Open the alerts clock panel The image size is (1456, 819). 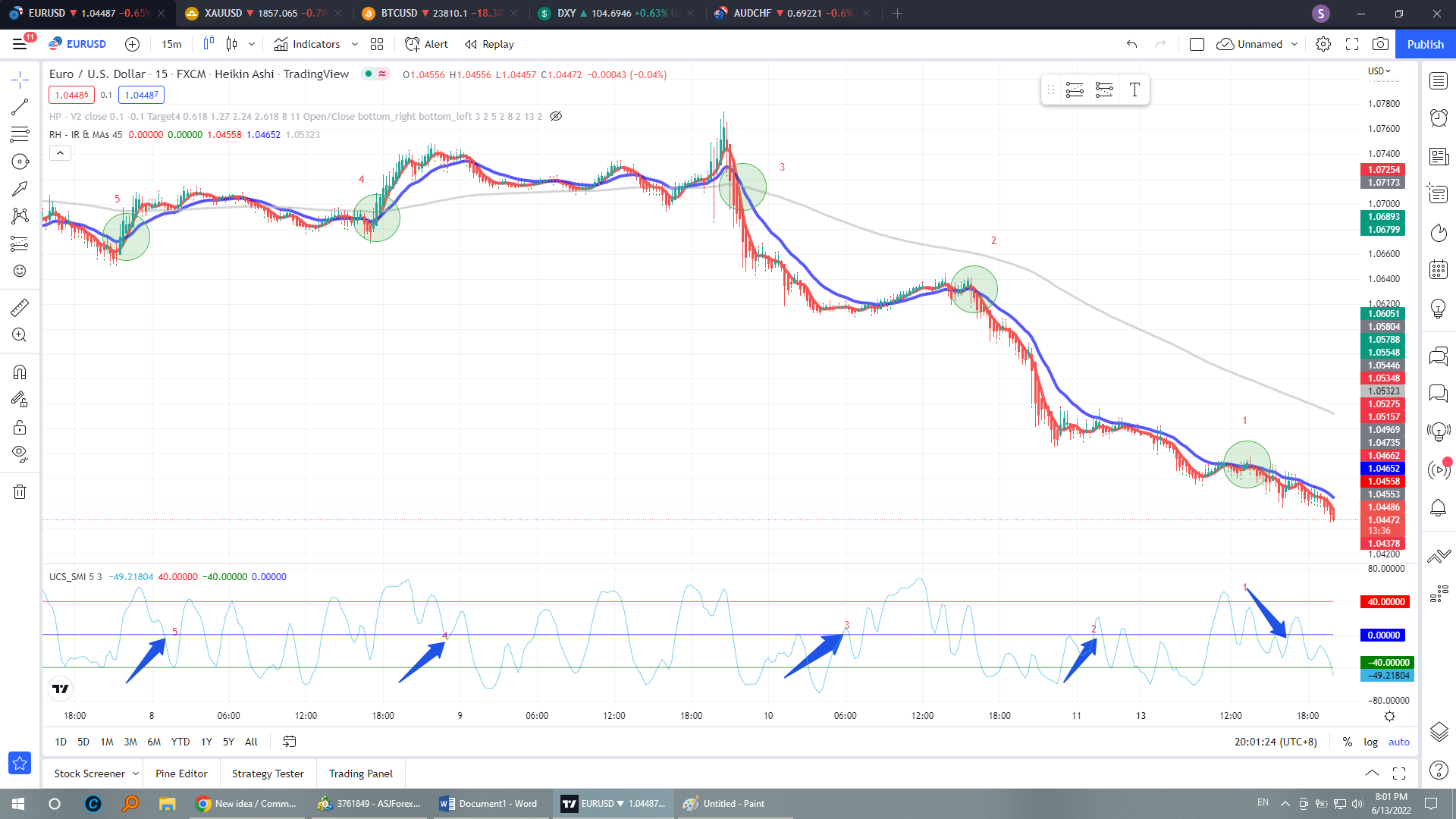click(x=1439, y=118)
